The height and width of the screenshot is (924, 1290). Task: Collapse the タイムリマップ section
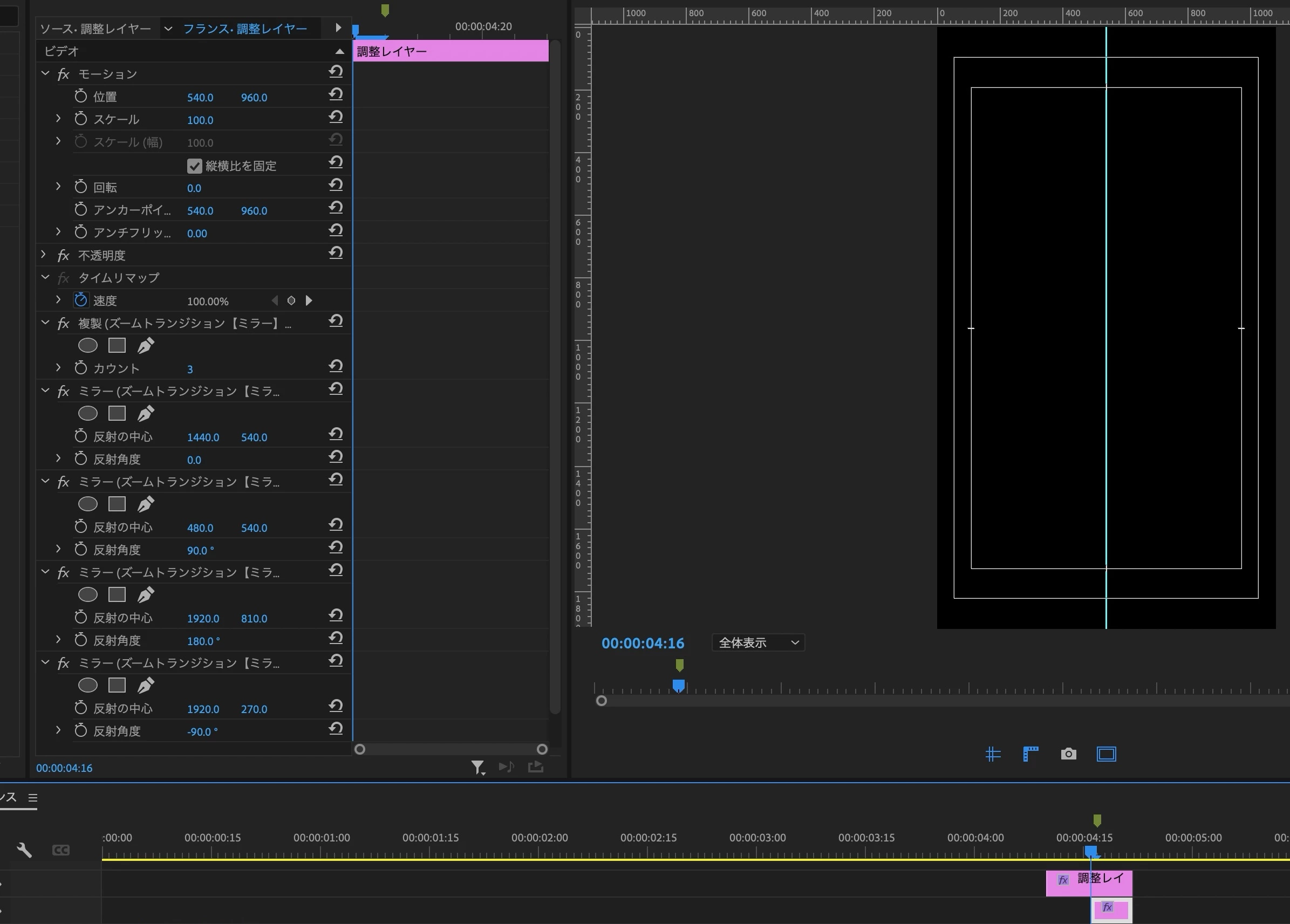[x=45, y=277]
